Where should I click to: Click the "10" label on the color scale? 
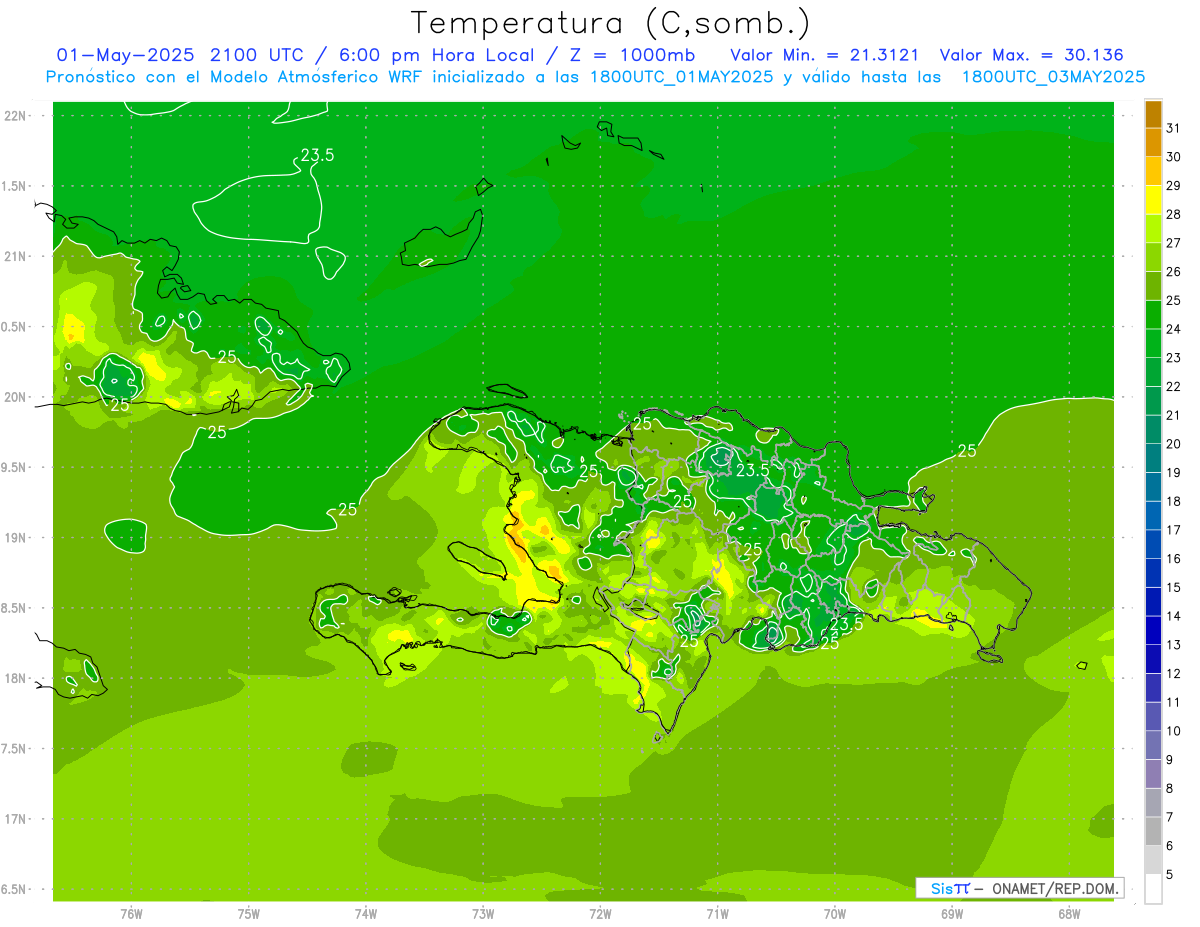pyautogui.click(x=1173, y=731)
